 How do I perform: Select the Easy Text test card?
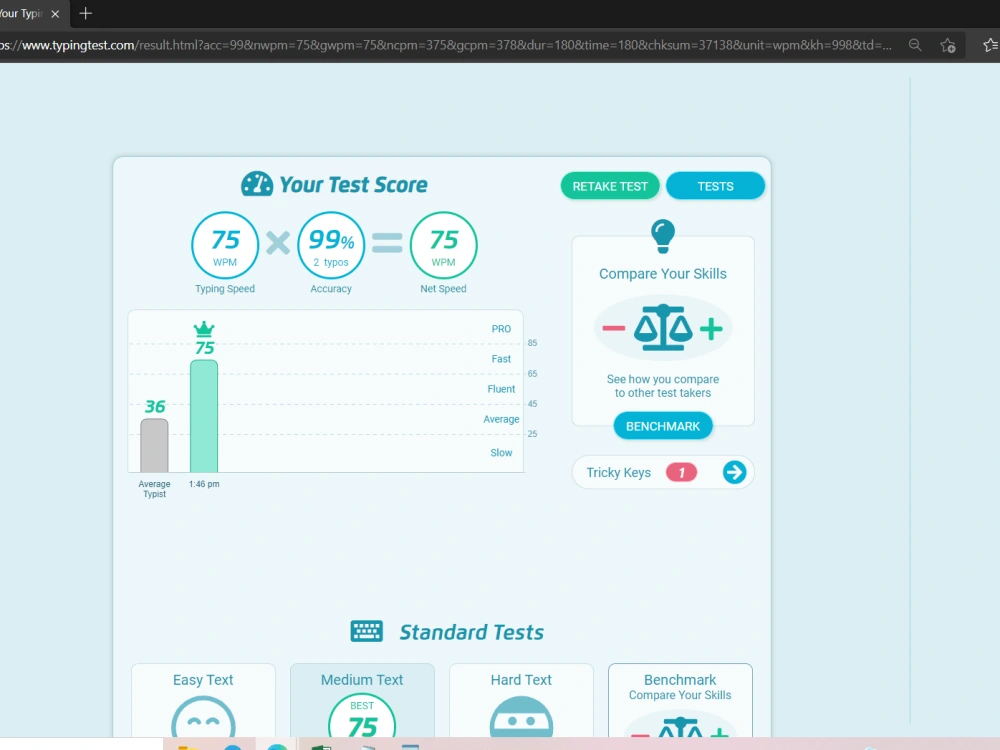[x=203, y=702]
